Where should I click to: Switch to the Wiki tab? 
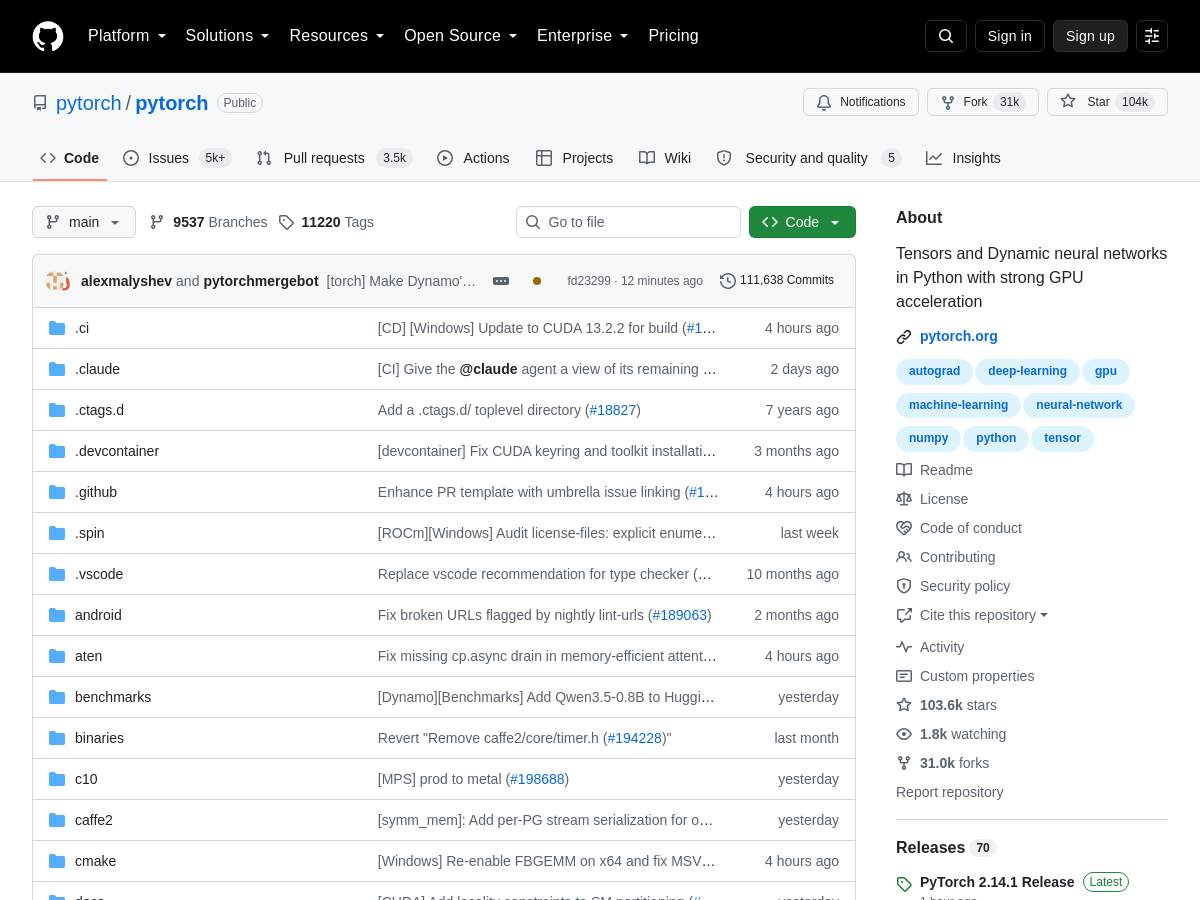[x=665, y=158]
